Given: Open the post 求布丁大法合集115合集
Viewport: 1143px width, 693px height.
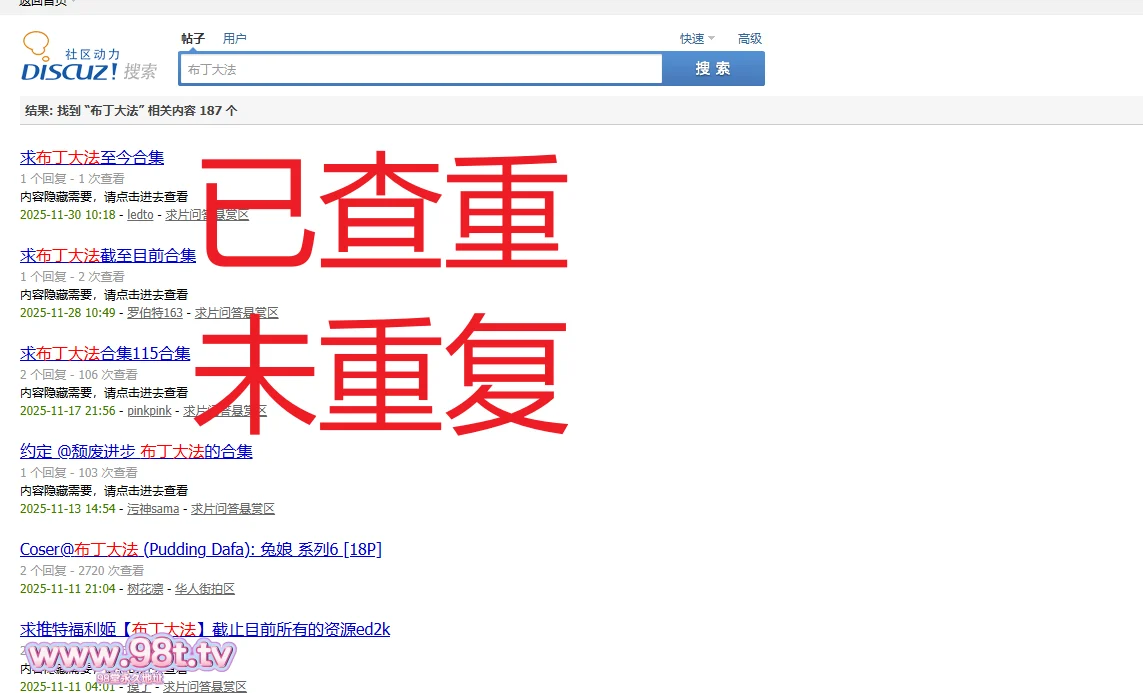Looking at the screenshot, I should pyautogui.click(x=105, y=353).
